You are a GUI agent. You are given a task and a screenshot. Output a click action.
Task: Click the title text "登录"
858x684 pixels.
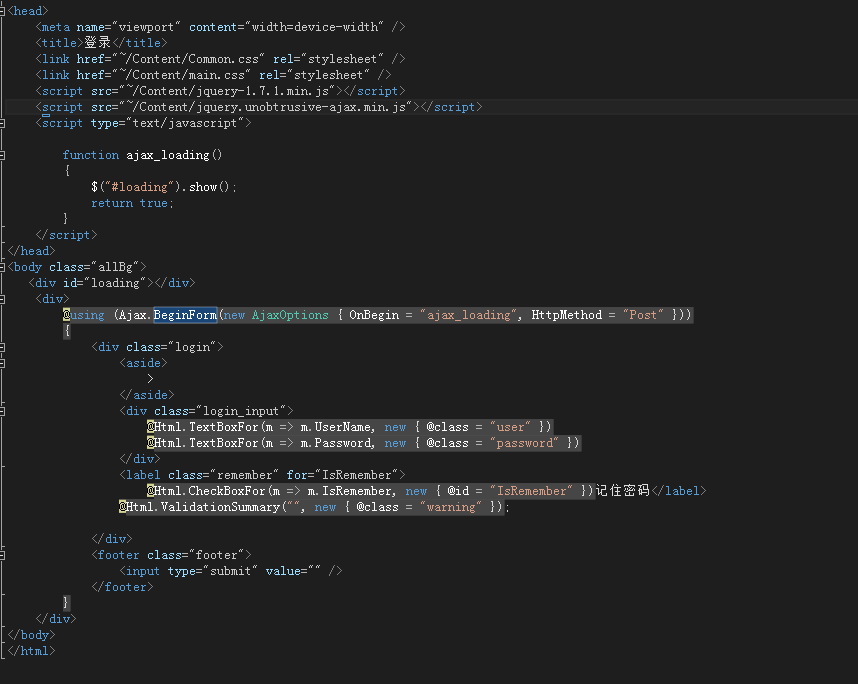coord(97,43)
